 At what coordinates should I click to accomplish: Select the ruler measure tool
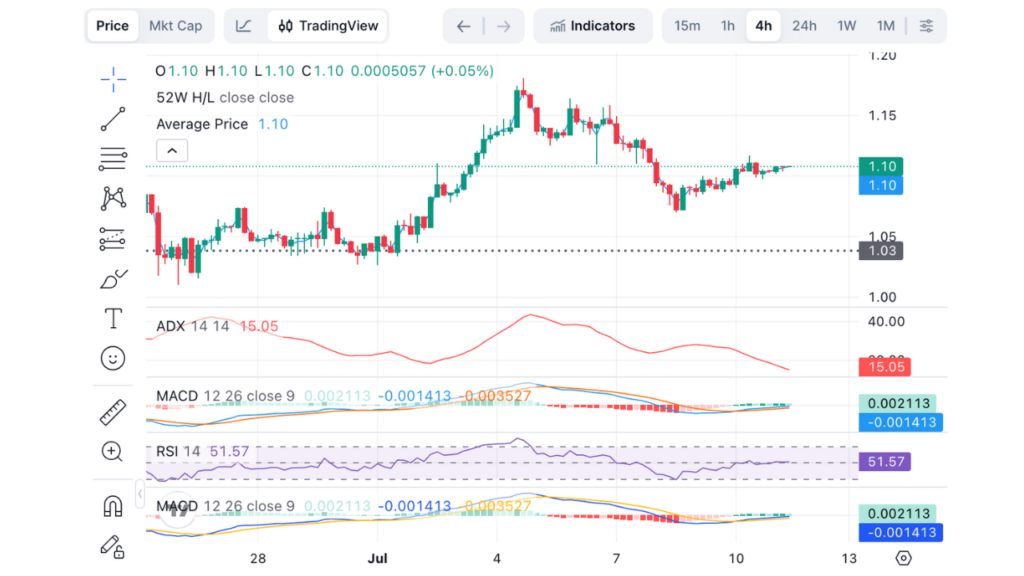[113, 412]
